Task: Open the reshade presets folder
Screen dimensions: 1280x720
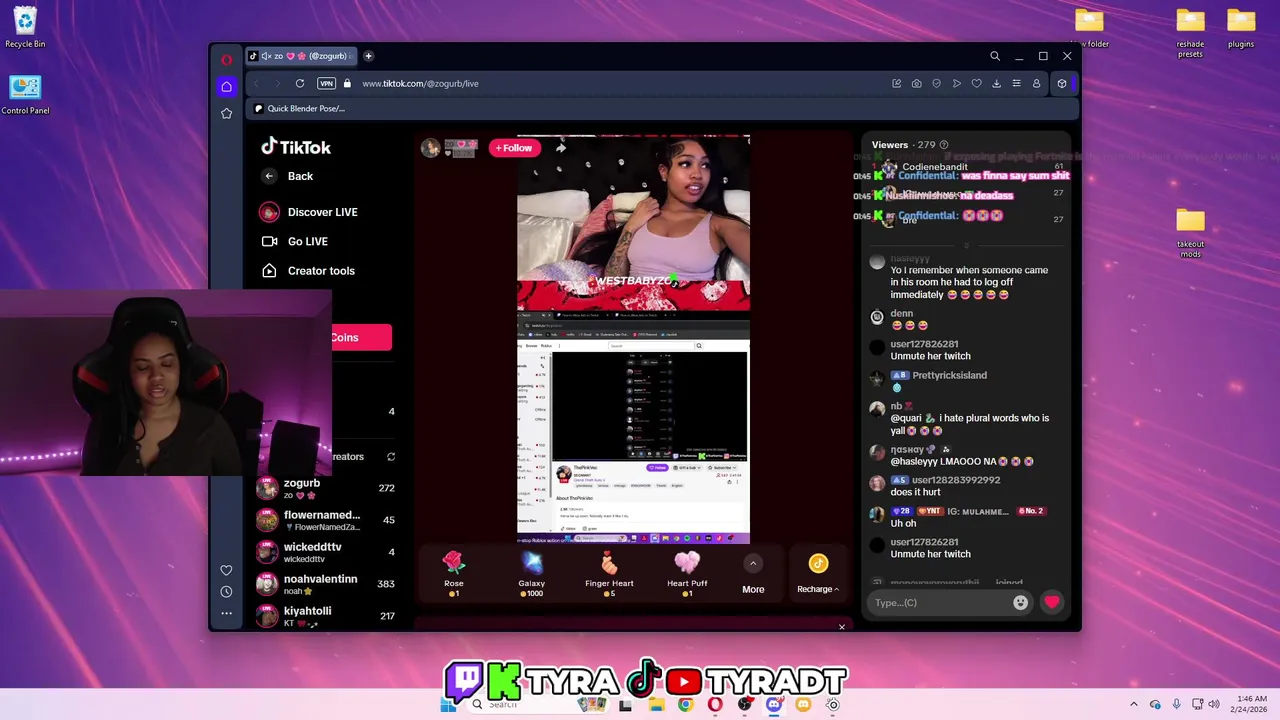Action: click(x=1190, y=33)
